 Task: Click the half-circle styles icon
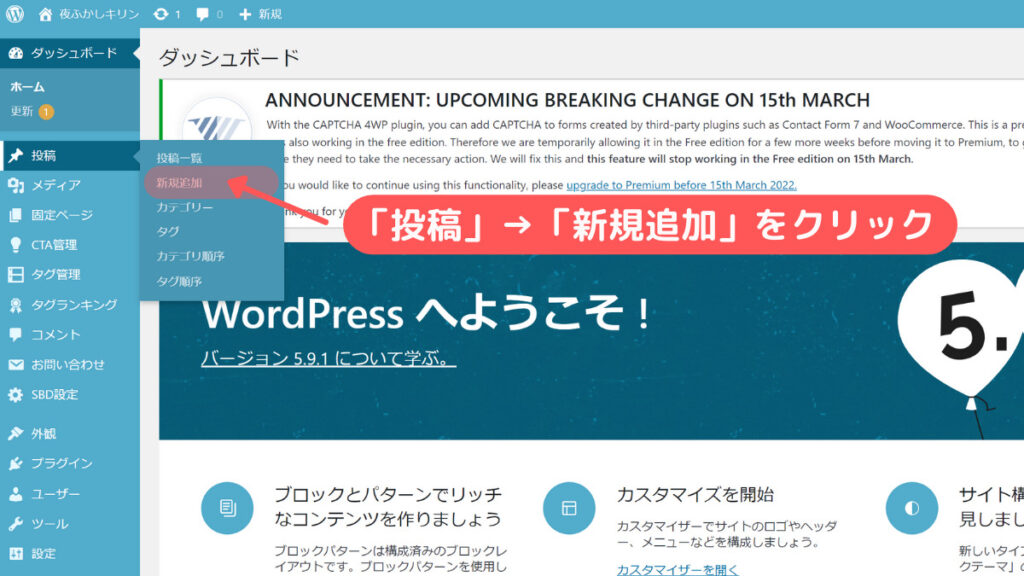pos(912,507)
